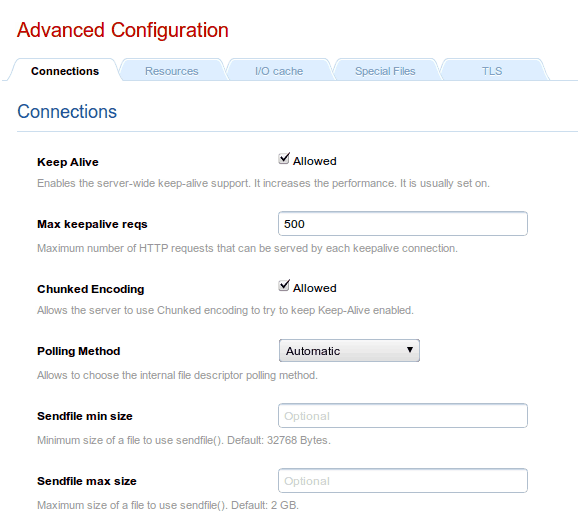Click the blue Connections section heading

pos(67,111)
